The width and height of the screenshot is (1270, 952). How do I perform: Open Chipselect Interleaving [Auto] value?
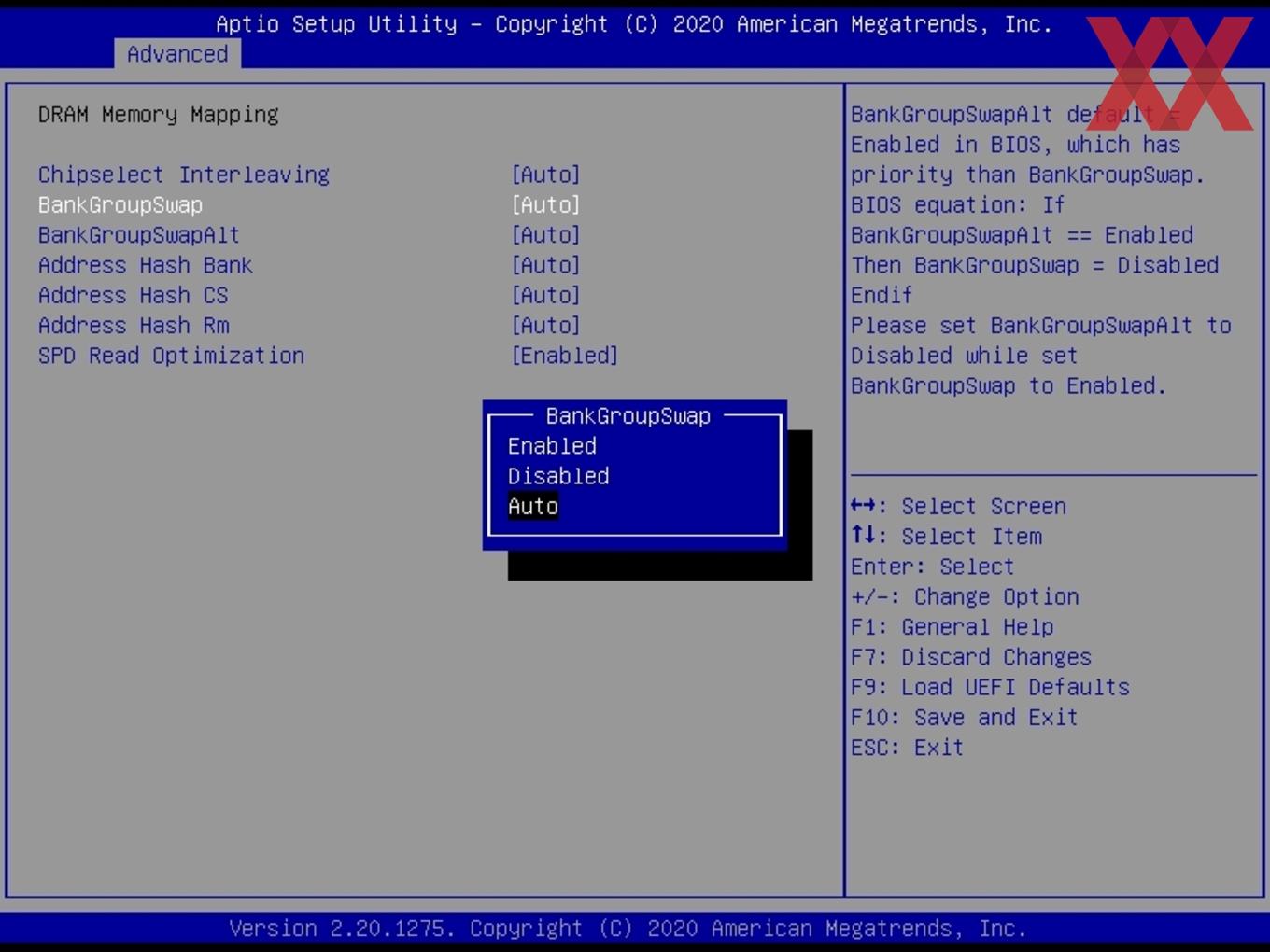click(546, 175)
